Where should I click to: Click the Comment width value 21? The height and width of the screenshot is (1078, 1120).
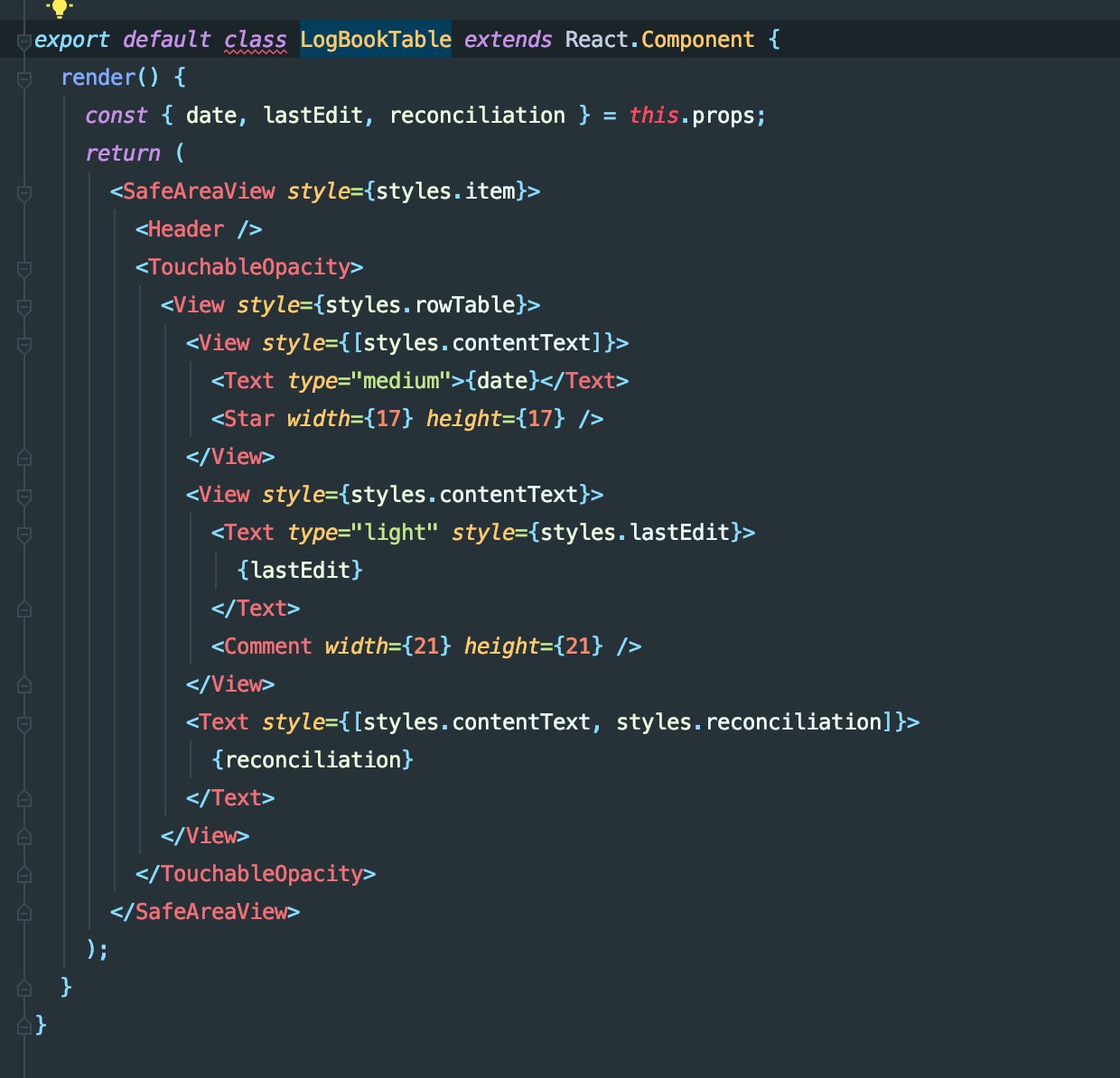(426, 646)
